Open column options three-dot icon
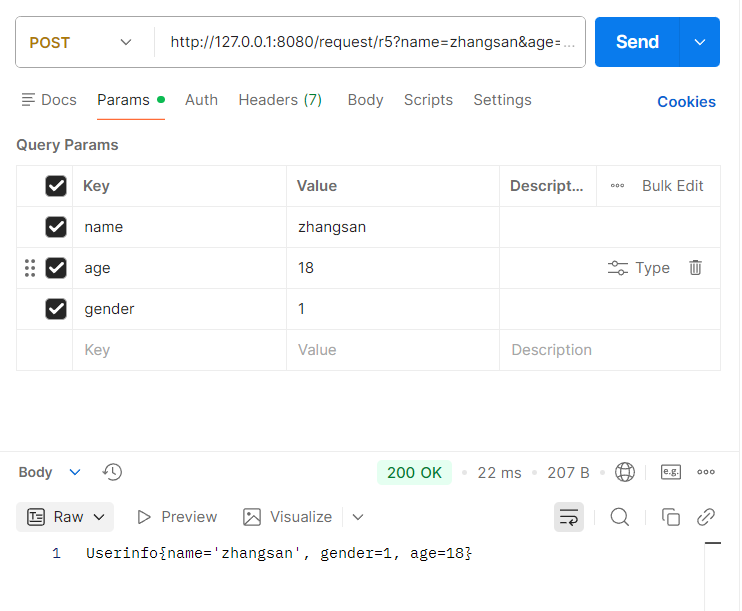742x611 pixels. [617, 186]
